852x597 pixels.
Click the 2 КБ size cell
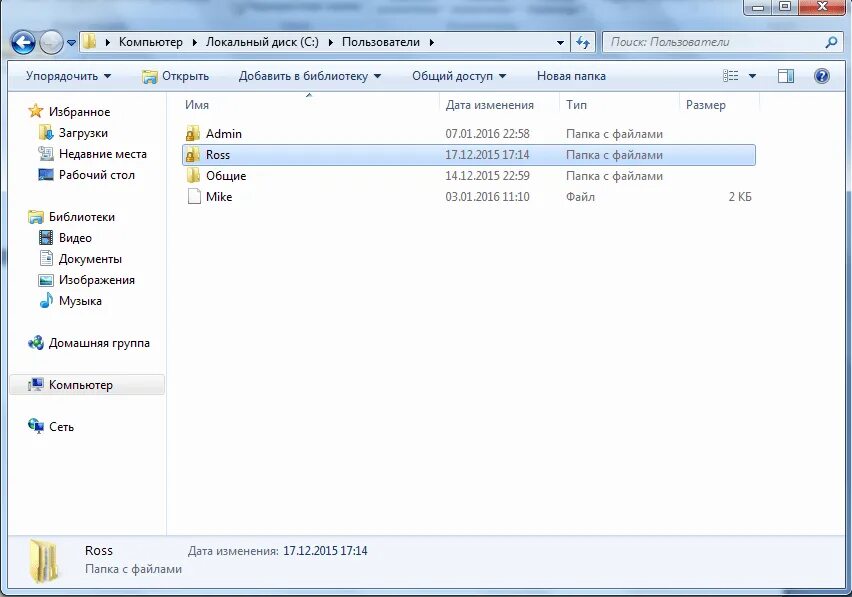(x=740, y=197)
